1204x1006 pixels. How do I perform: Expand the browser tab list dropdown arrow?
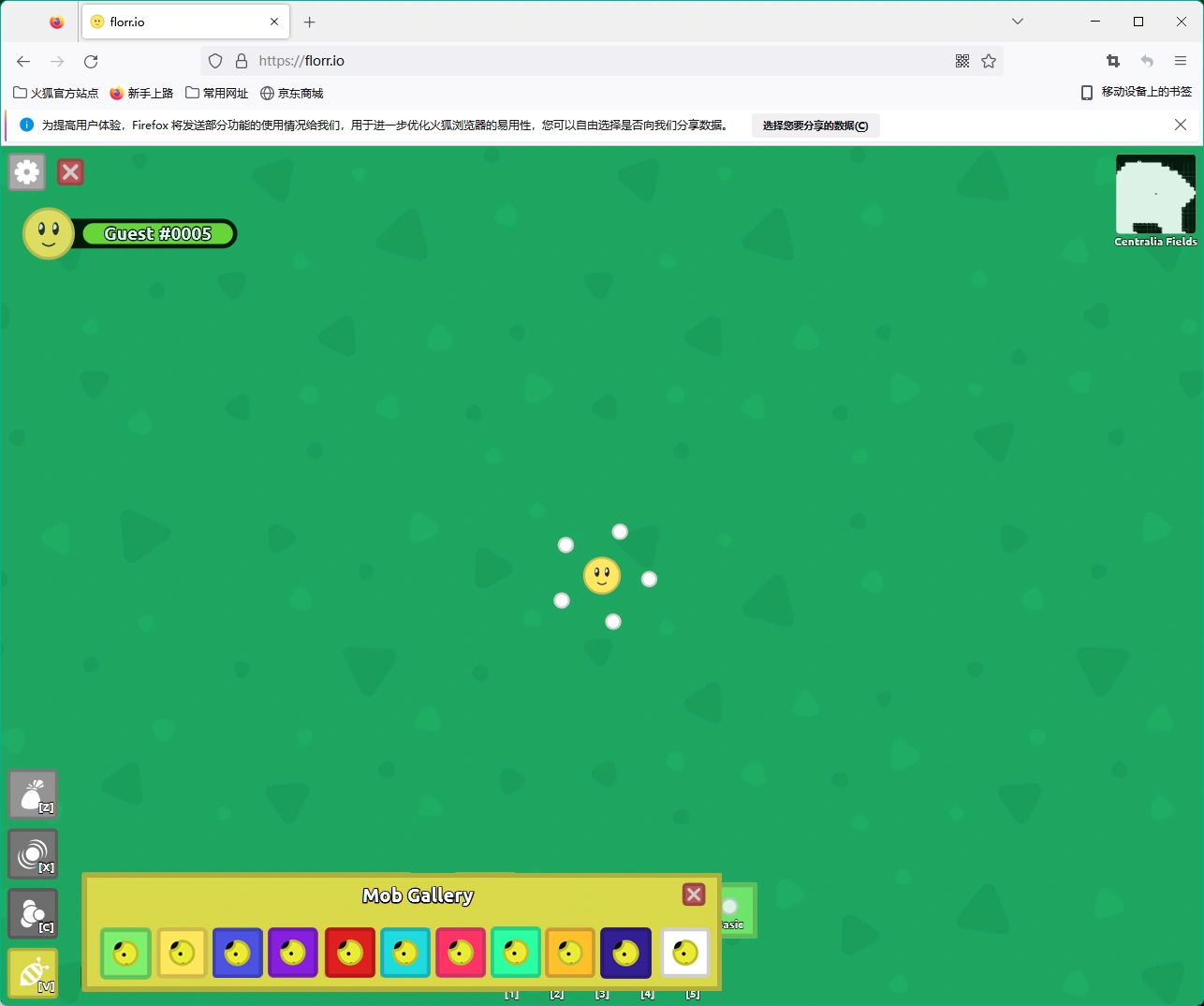click(x=1017, y=21)
